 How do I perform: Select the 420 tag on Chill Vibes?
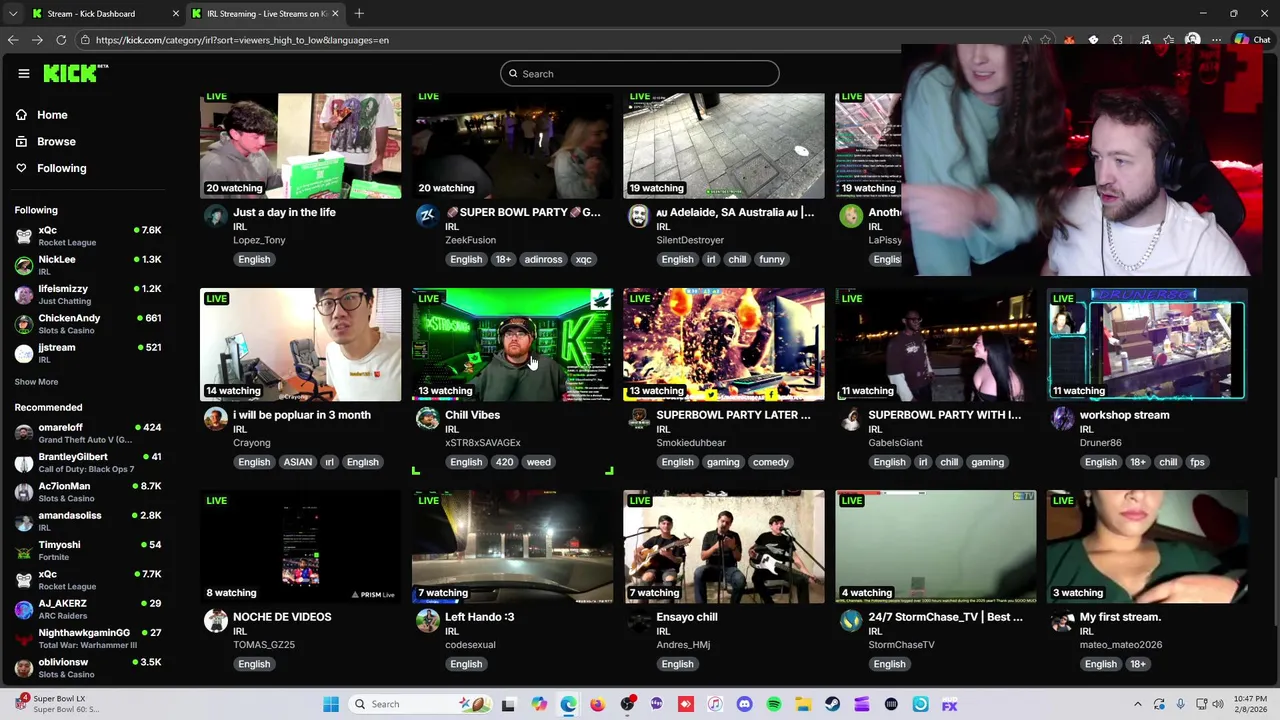(504, 462)
